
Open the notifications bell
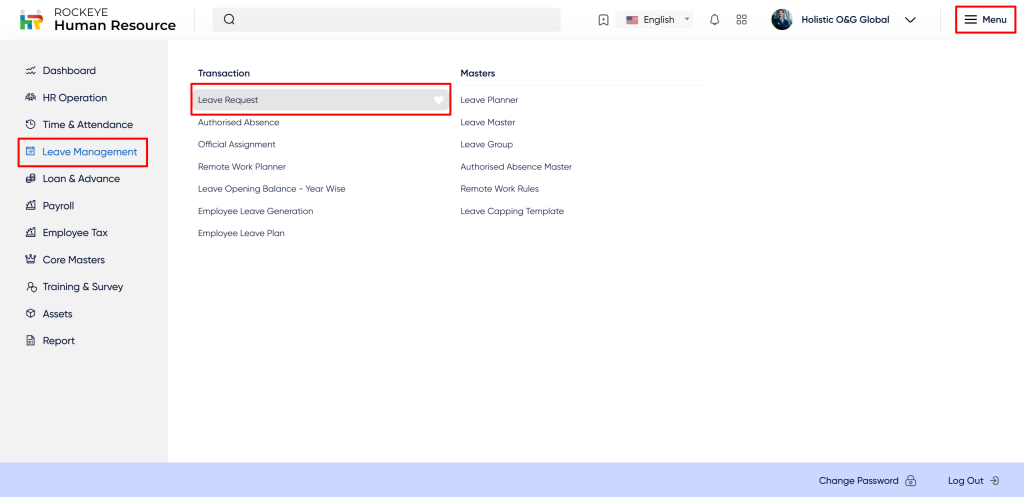[x=714, y=20]
